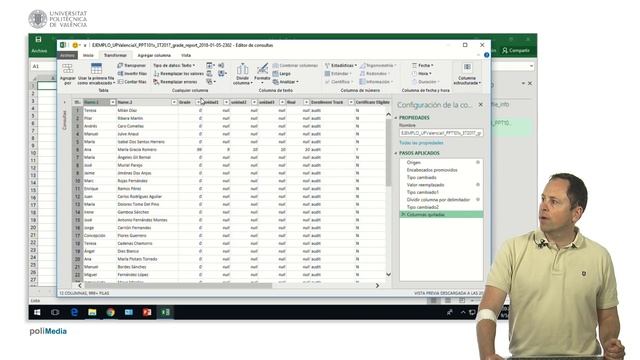The height and width of the screenshot is (360, 640).
Task: Click Reemplazar errores
Action: (x=175, y=82)
